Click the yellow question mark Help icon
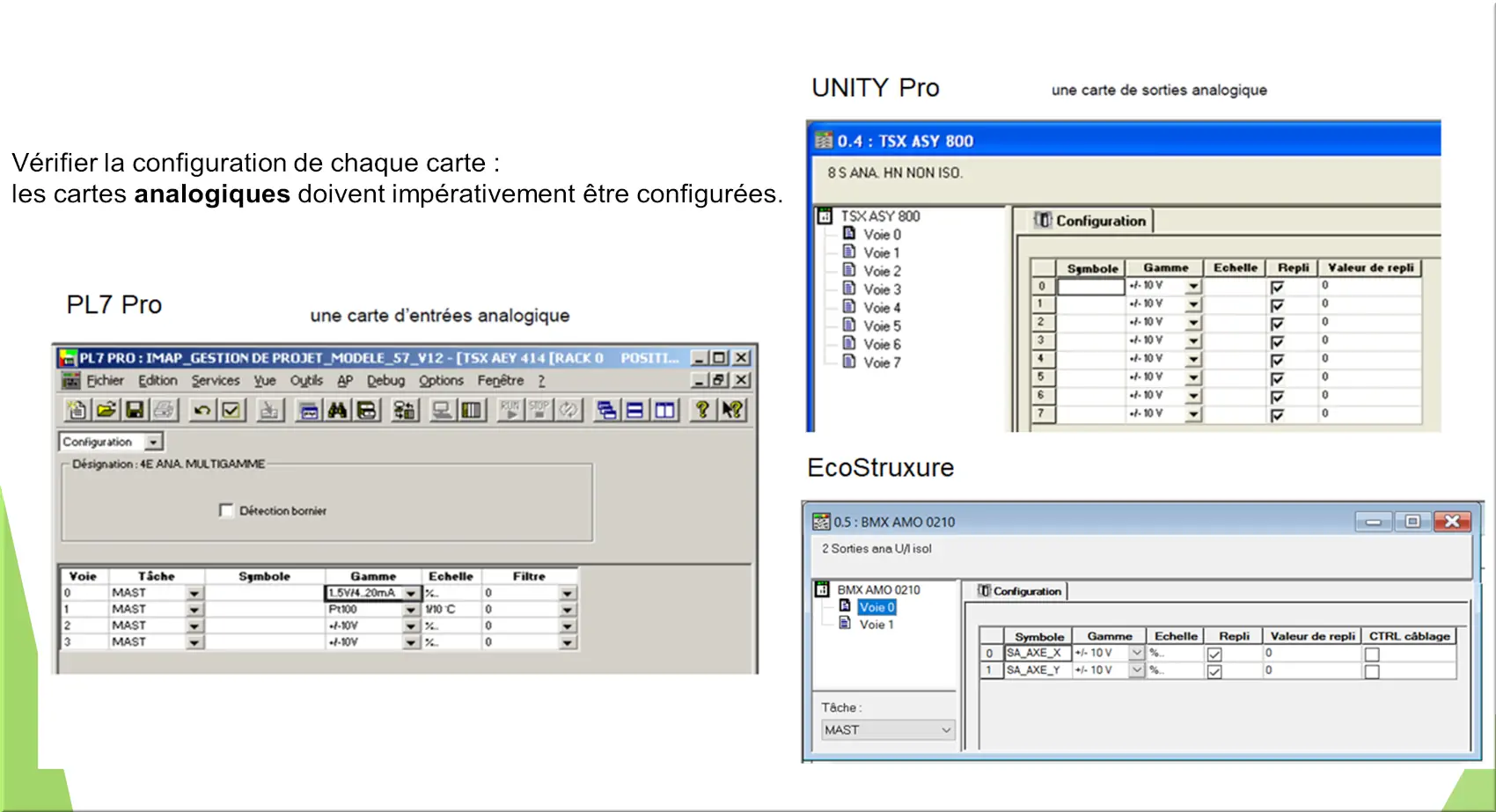1496x812 pixels. (x=702, y=410)
